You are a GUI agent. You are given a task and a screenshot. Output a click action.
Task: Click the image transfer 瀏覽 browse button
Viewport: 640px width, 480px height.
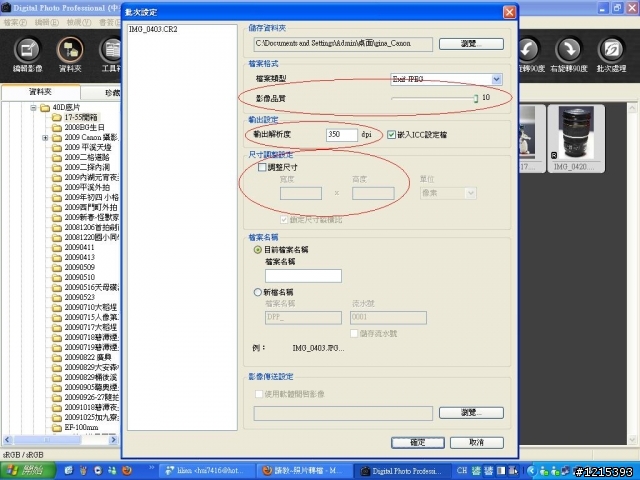pos(471,413)
